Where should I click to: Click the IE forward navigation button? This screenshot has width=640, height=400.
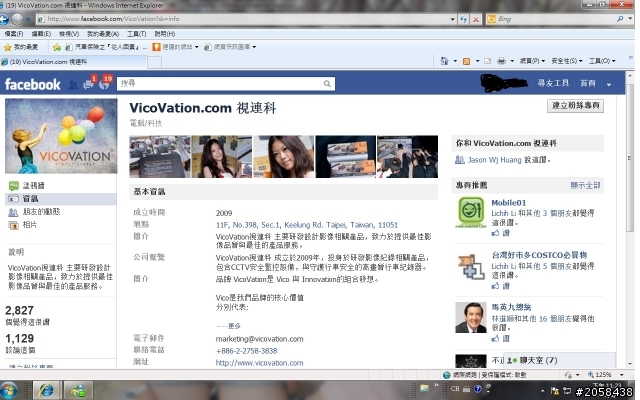click(x=17, y=19)
